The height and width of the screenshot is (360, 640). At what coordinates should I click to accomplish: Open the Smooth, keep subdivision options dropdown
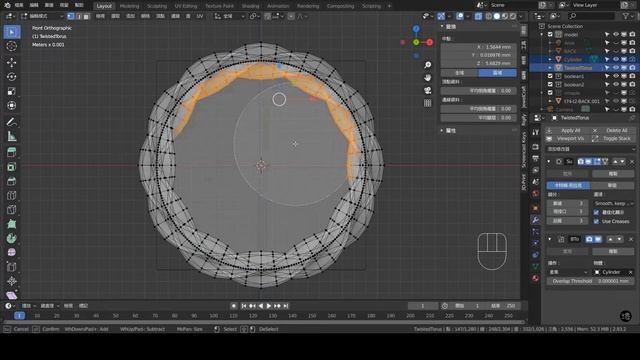613,203
